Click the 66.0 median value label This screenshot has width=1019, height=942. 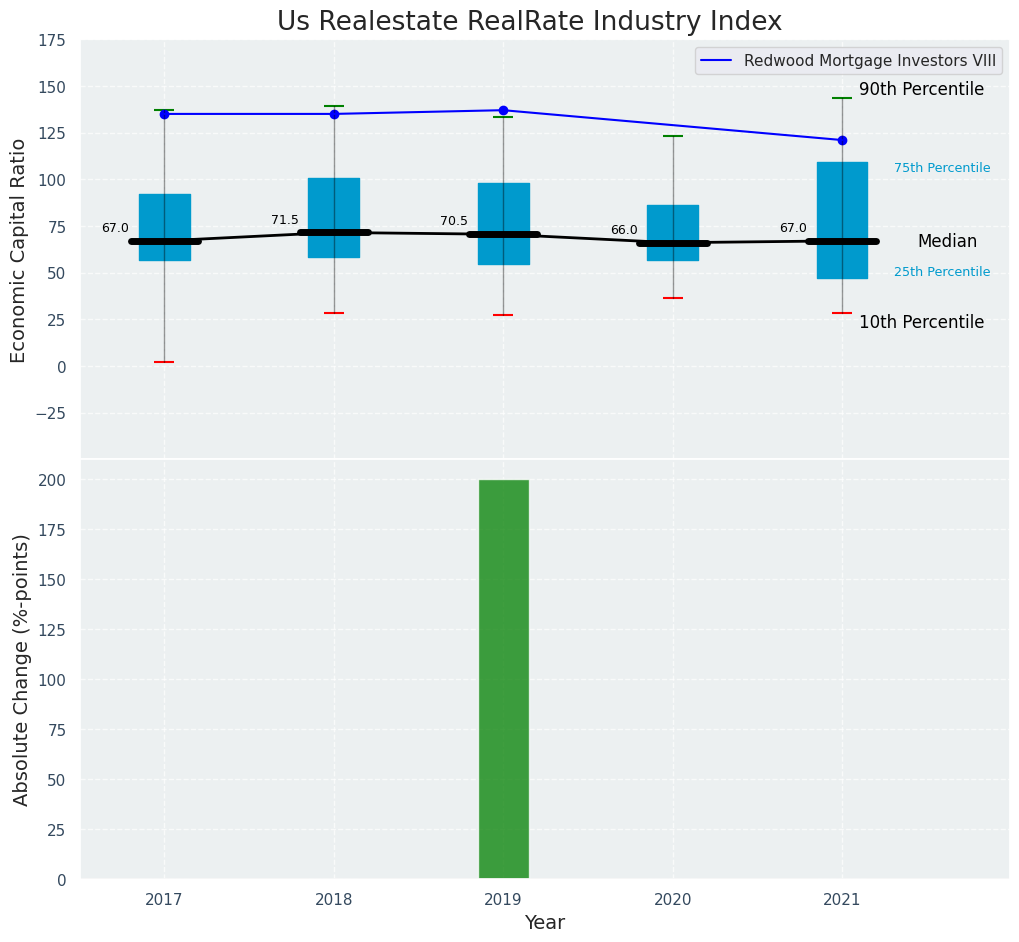pos(624,230)
